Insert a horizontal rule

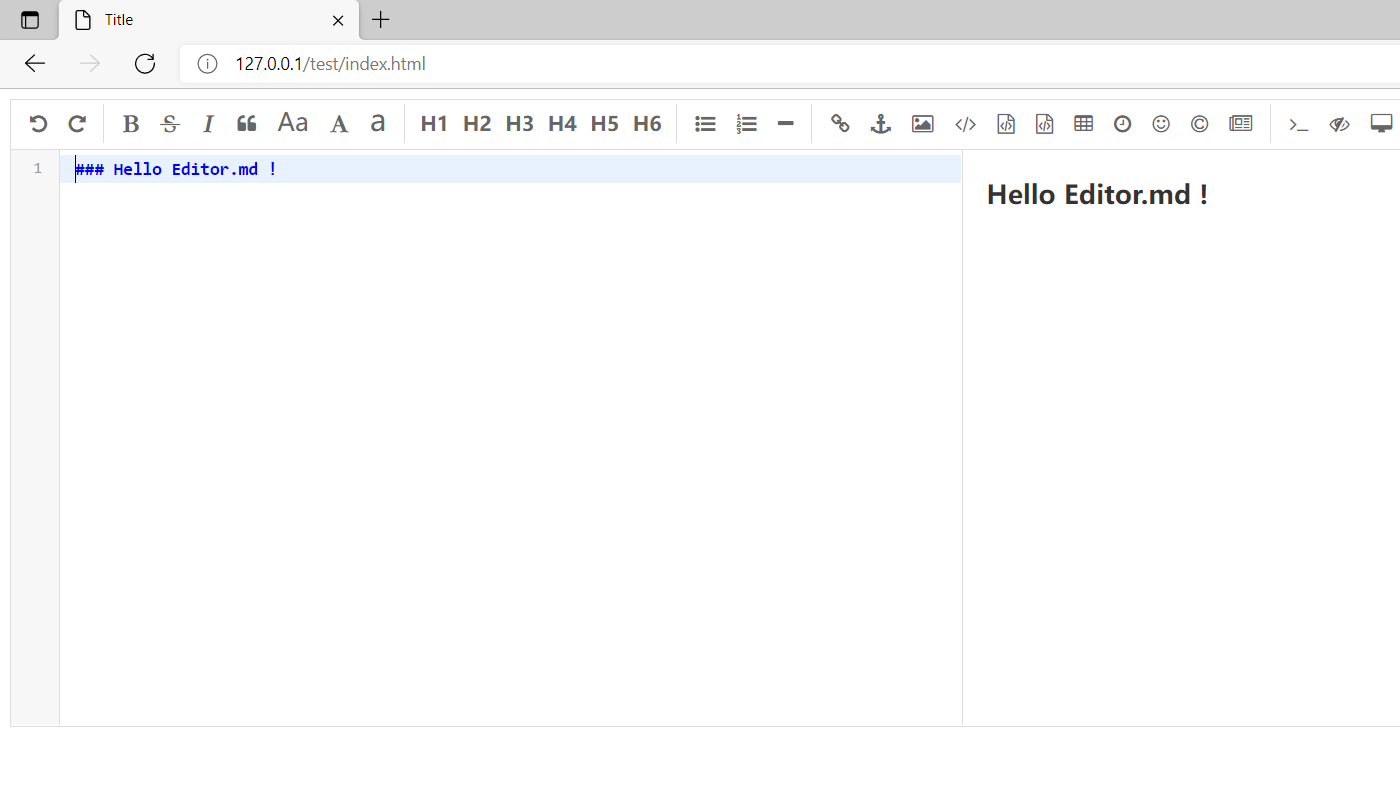pos(785,124)
